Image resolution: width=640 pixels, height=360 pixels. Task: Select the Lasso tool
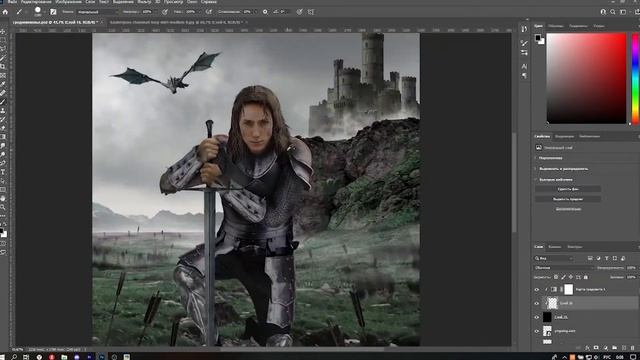pyautogui.click(x=3, y=49)
